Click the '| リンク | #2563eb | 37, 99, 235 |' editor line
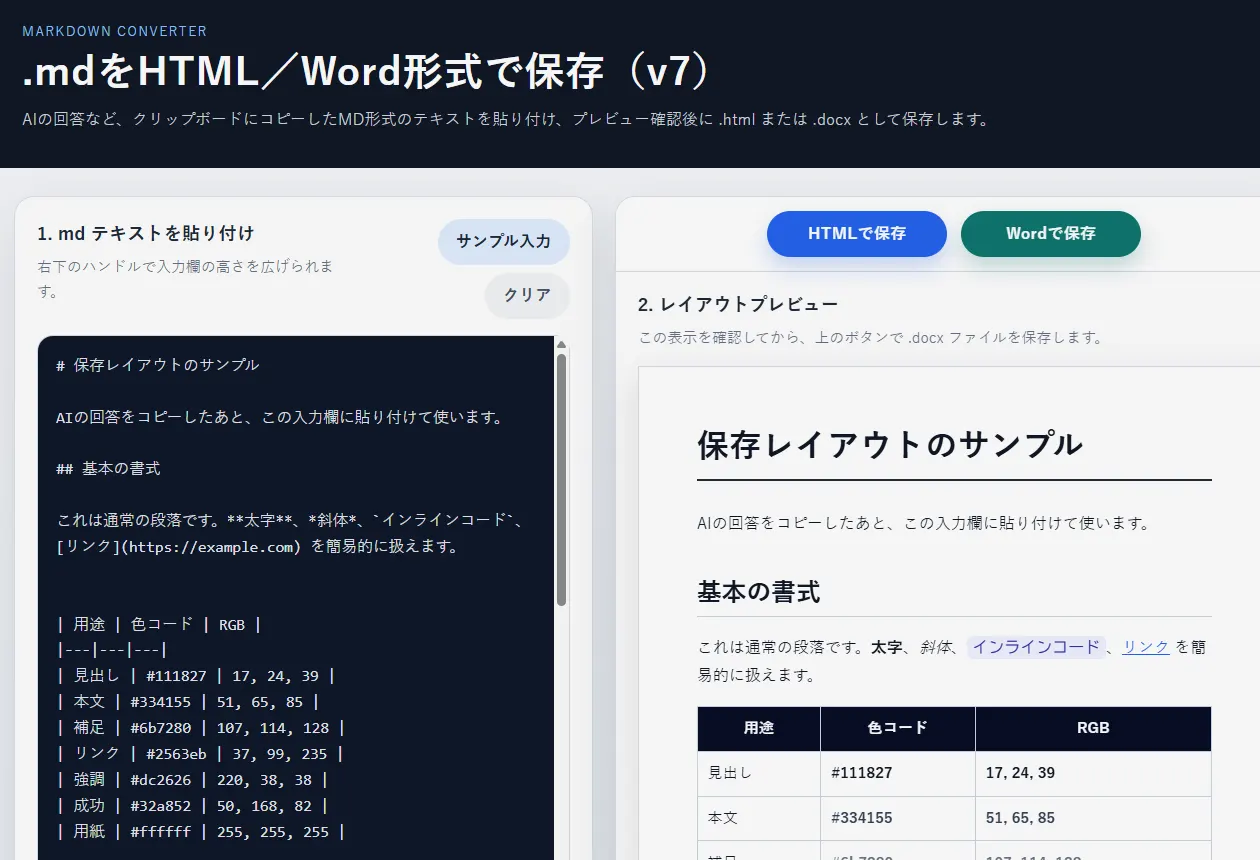Screen dimensions: 1260x860 (x=200, y=754)
